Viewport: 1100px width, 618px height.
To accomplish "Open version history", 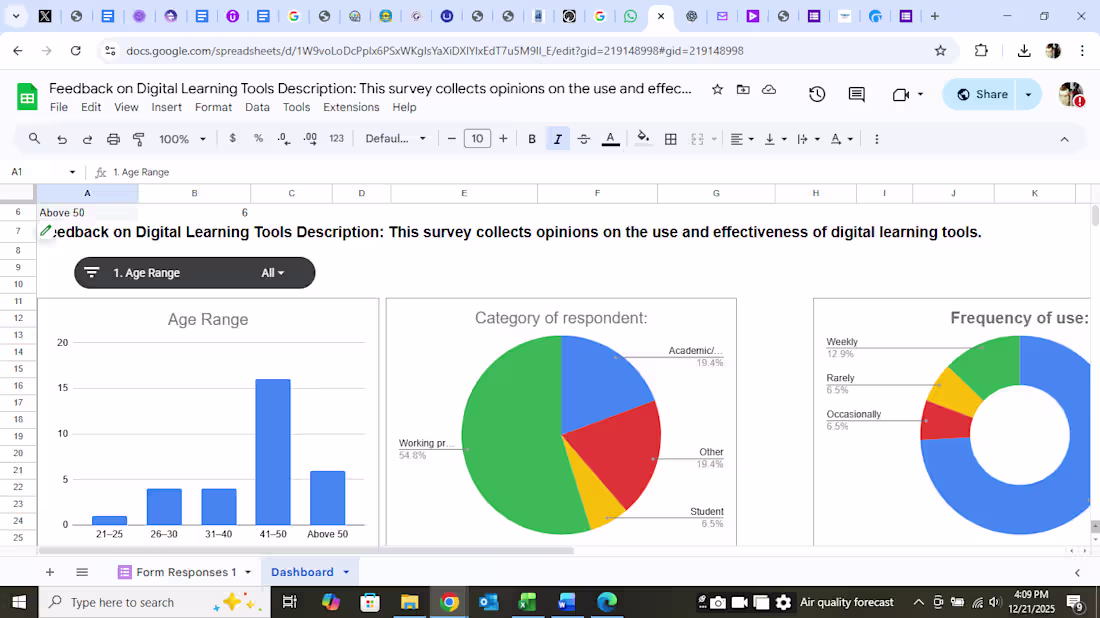I will click(x=817, y=93).
